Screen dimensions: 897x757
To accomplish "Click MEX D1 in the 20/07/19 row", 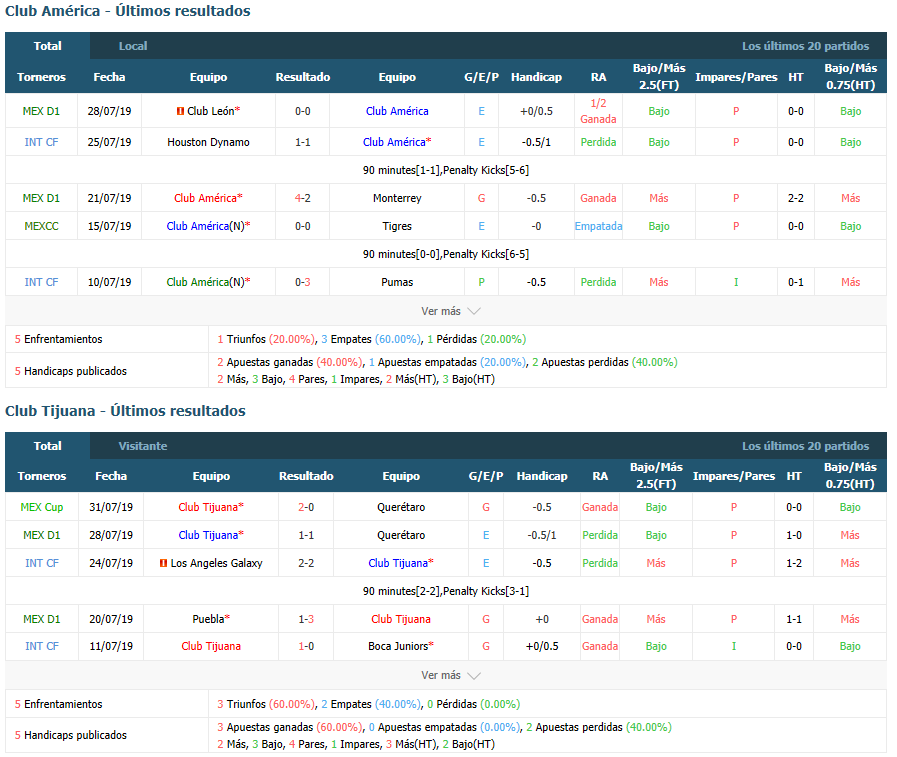I will tap(42, 619).
